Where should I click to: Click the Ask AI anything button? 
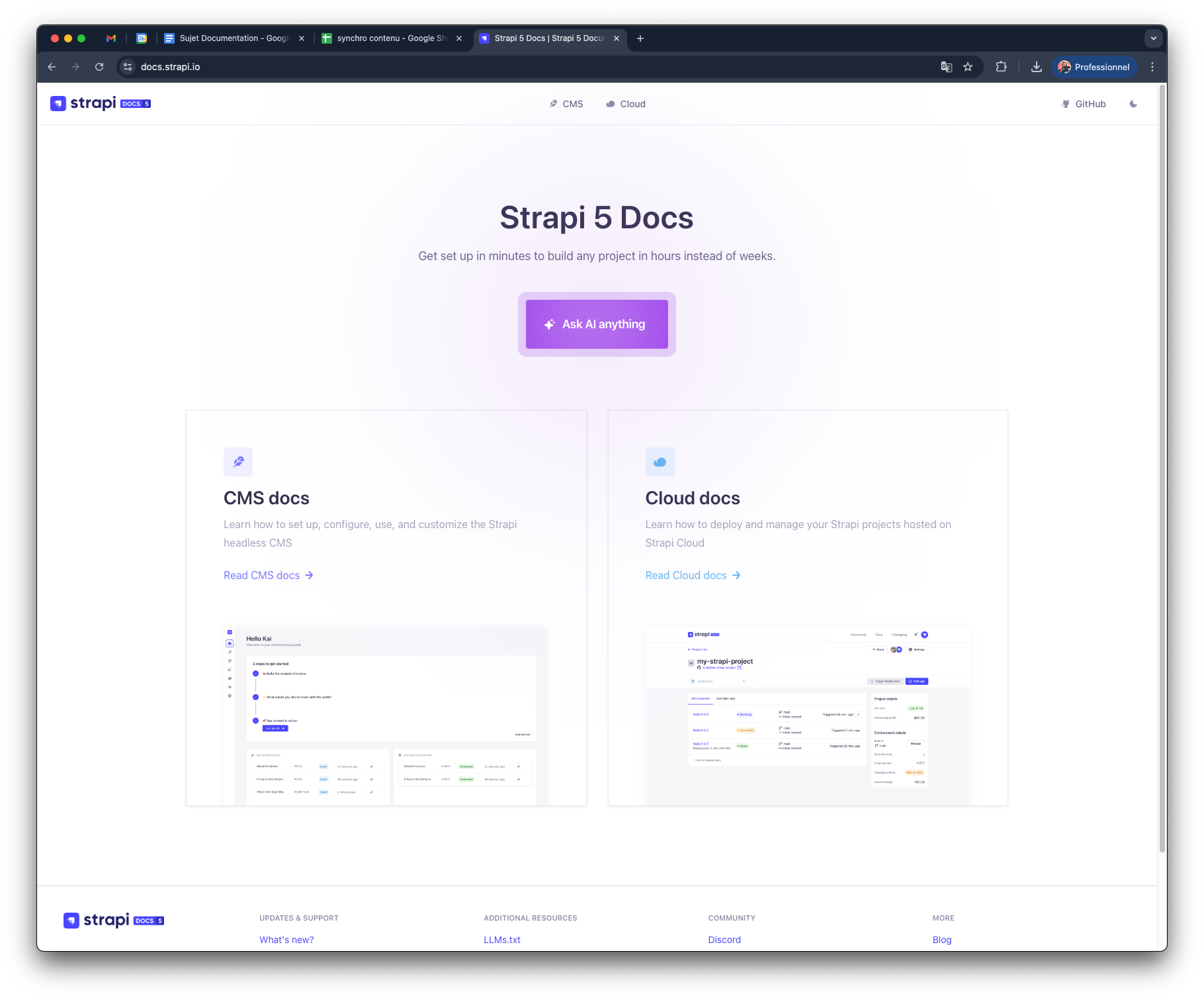point(596,324)
